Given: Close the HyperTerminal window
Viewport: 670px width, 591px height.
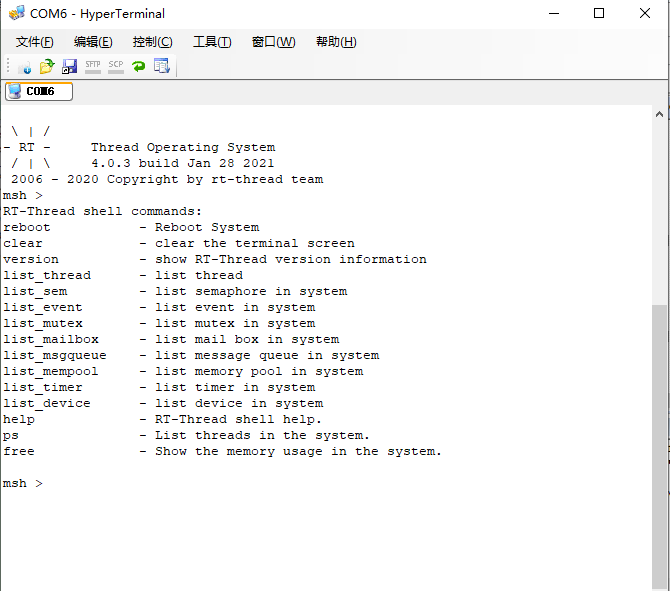Looking at the screenshot, I should click(x=645, y=13).
